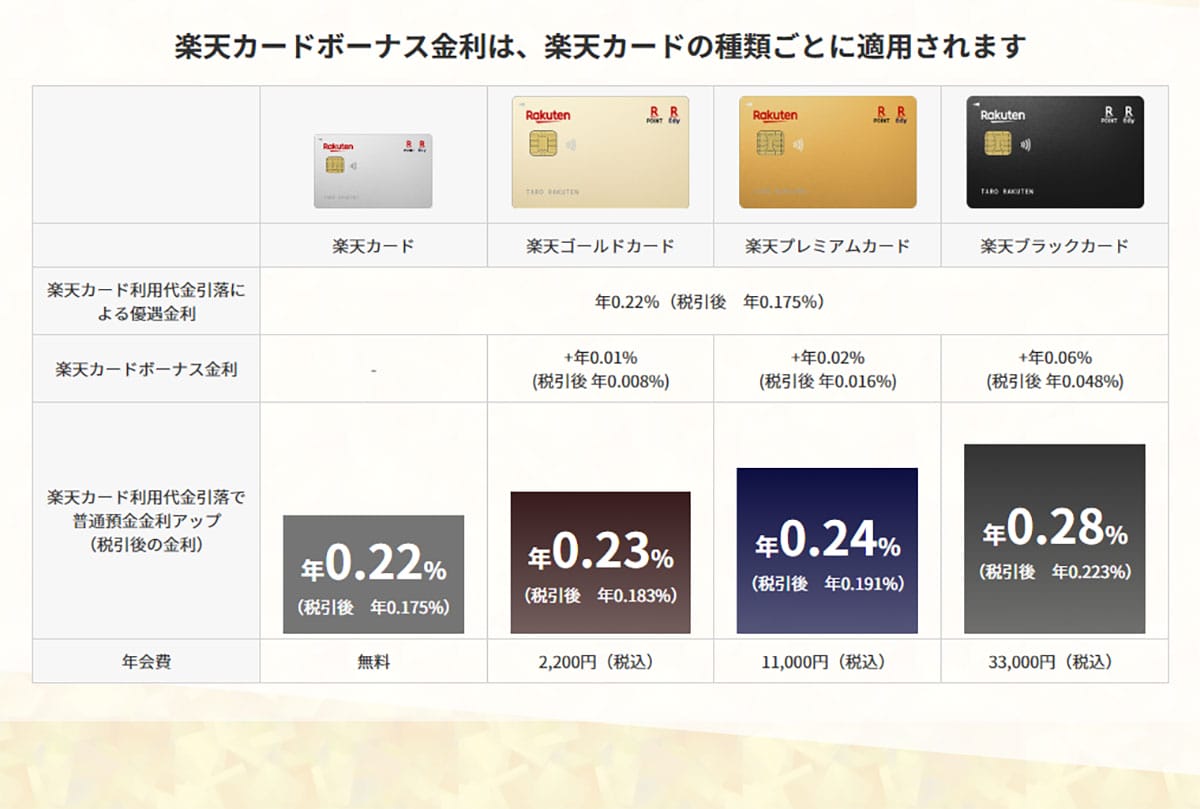Click the dark gray 年0.28% rate box
This screenshot has height=809, width=1200.
click(1055, 538)
